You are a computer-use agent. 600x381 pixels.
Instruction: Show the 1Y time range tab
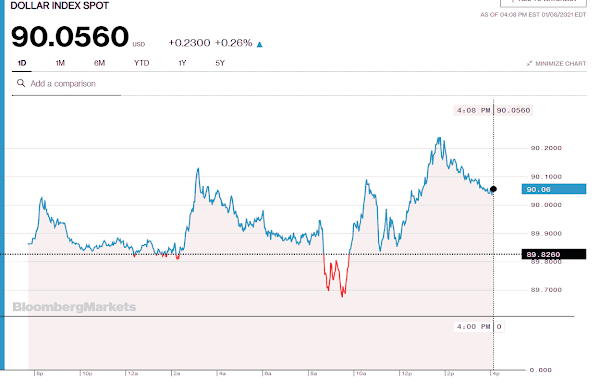182,63
